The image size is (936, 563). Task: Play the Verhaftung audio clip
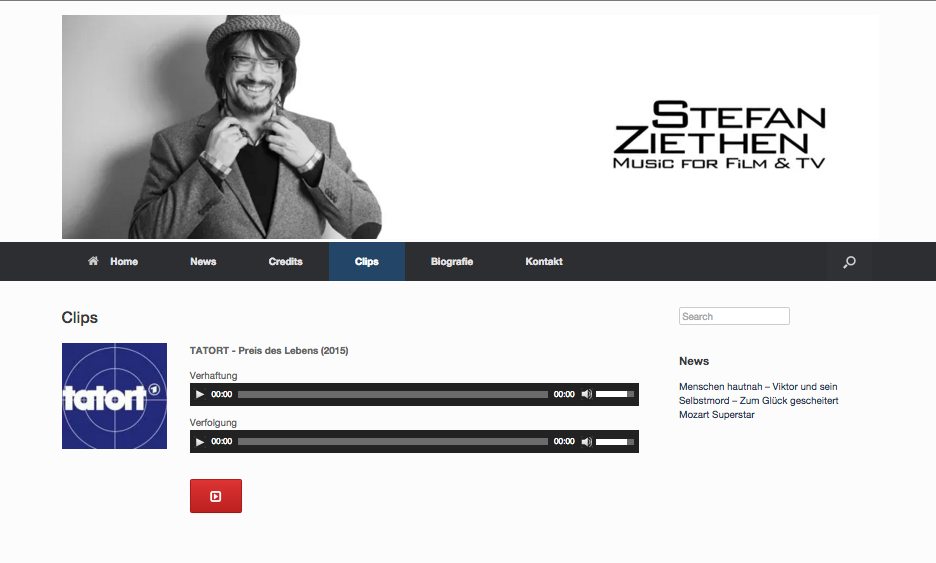pyautogui.click(x=200, y=395)
